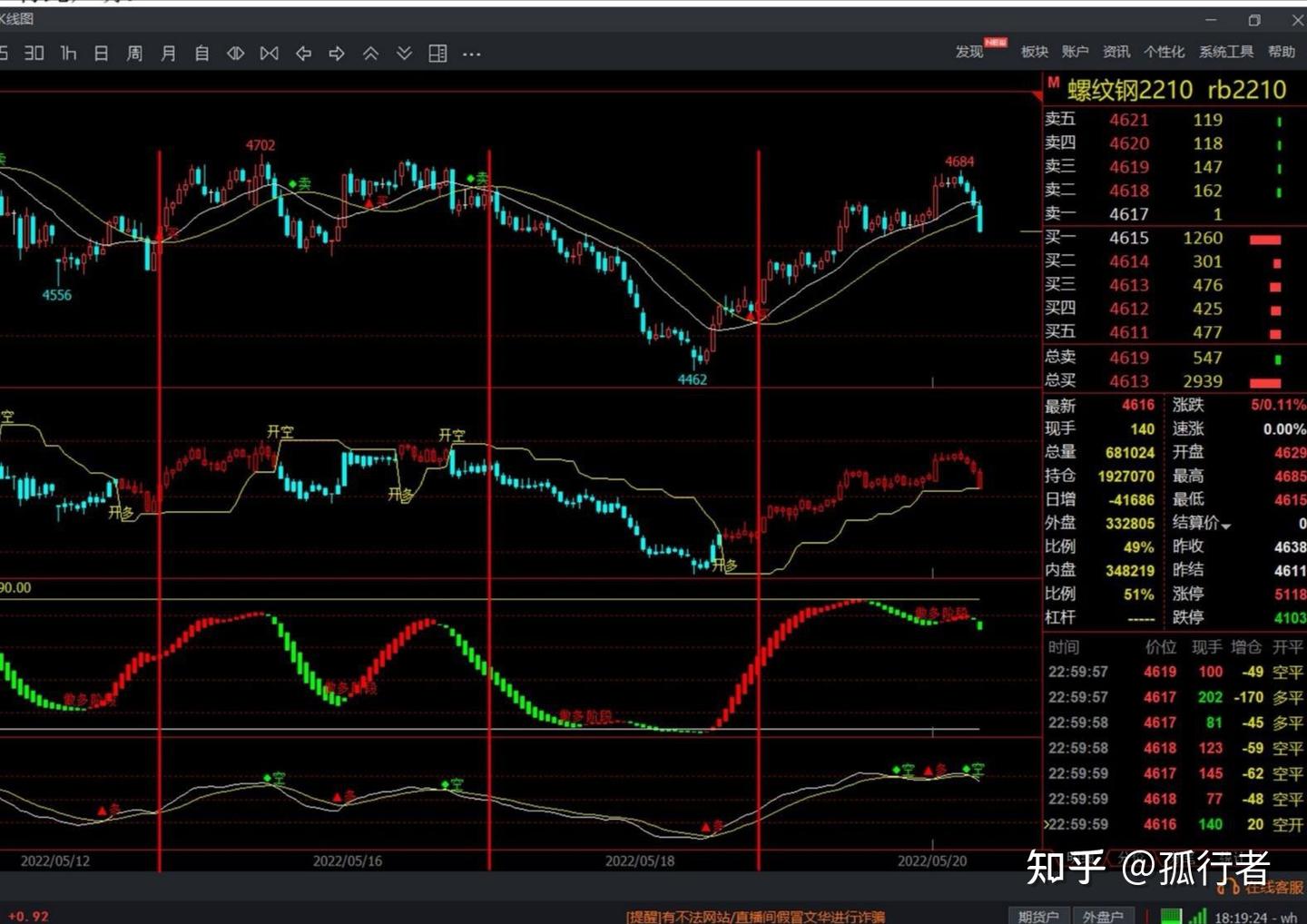Open the 期货户 account button
This screenshot has width=1307, height=924.
point(1038,917)
